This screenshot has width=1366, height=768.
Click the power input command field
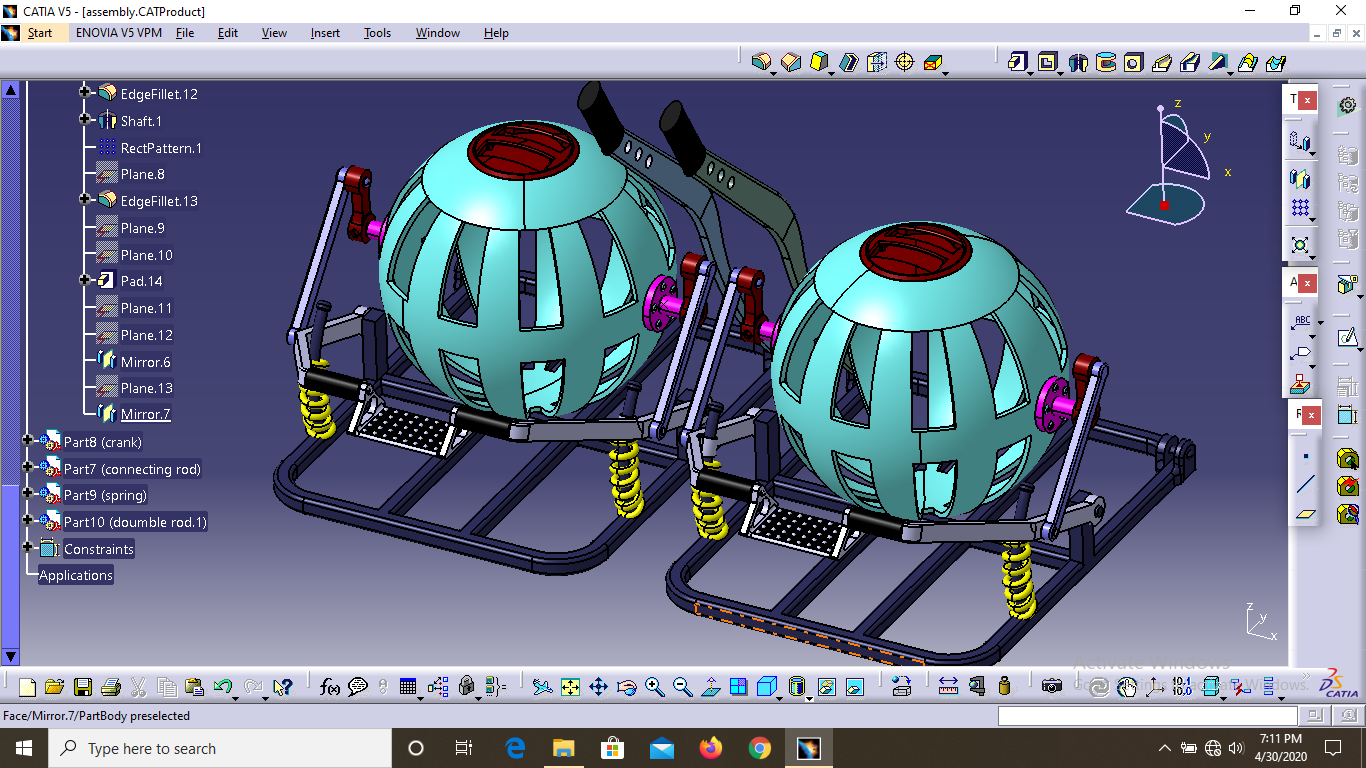tap(1148, 715)
